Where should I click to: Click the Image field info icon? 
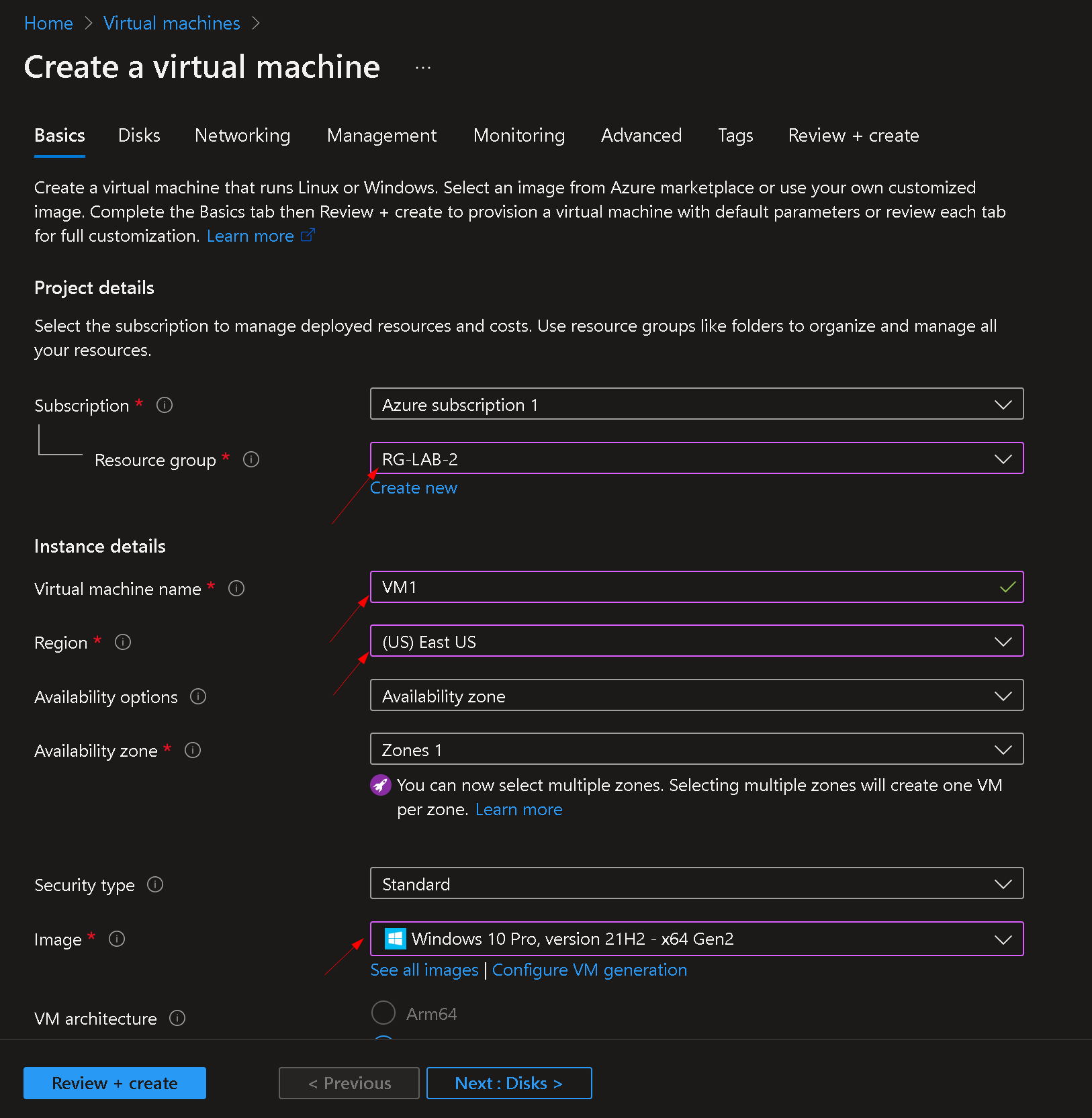pyautogui.click(x=117, y=939)
